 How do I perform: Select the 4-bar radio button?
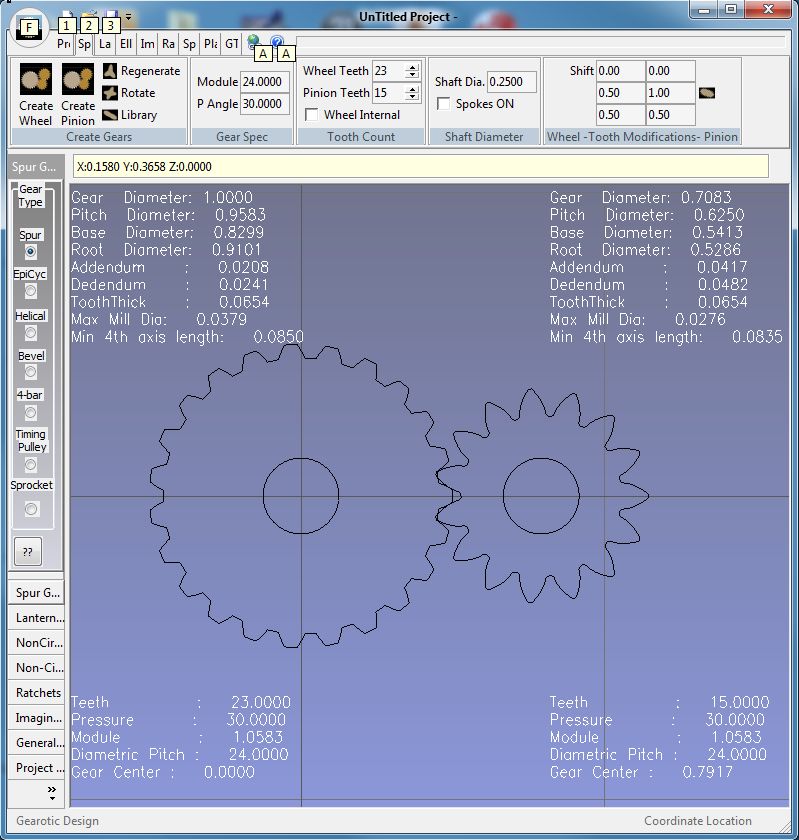31,412
